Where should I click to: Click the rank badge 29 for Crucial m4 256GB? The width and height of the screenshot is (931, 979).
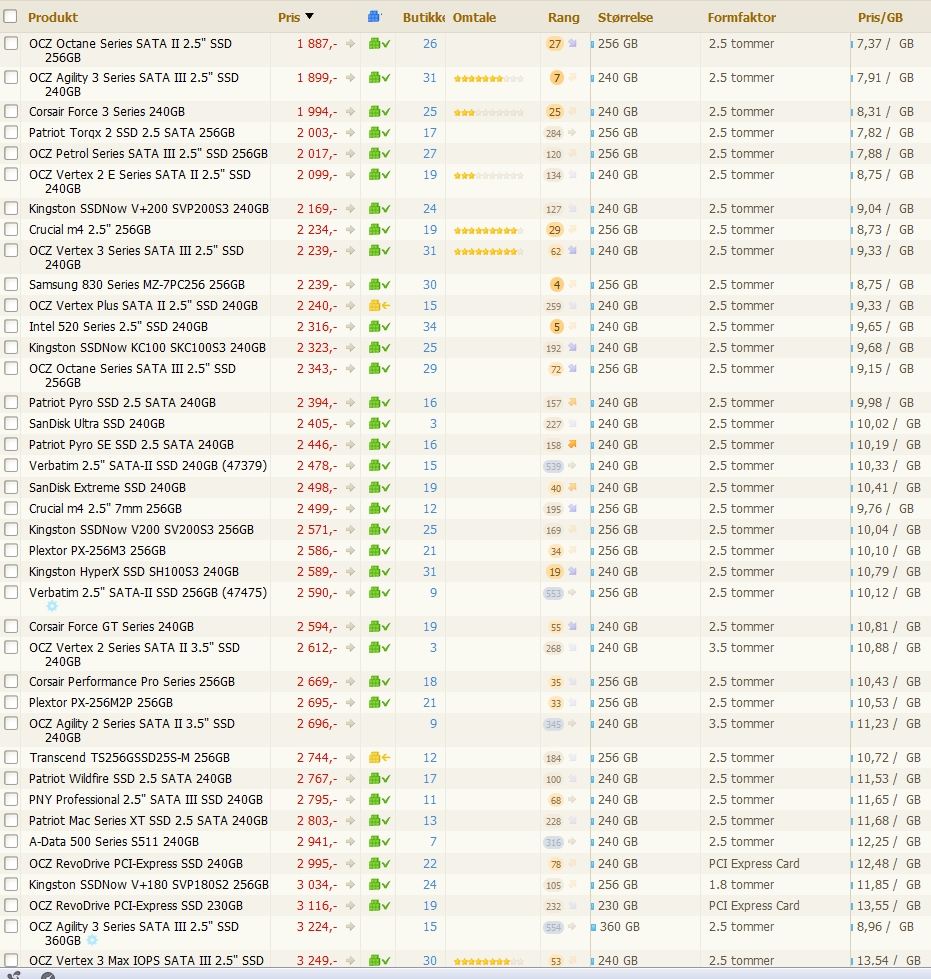[554, 230]
